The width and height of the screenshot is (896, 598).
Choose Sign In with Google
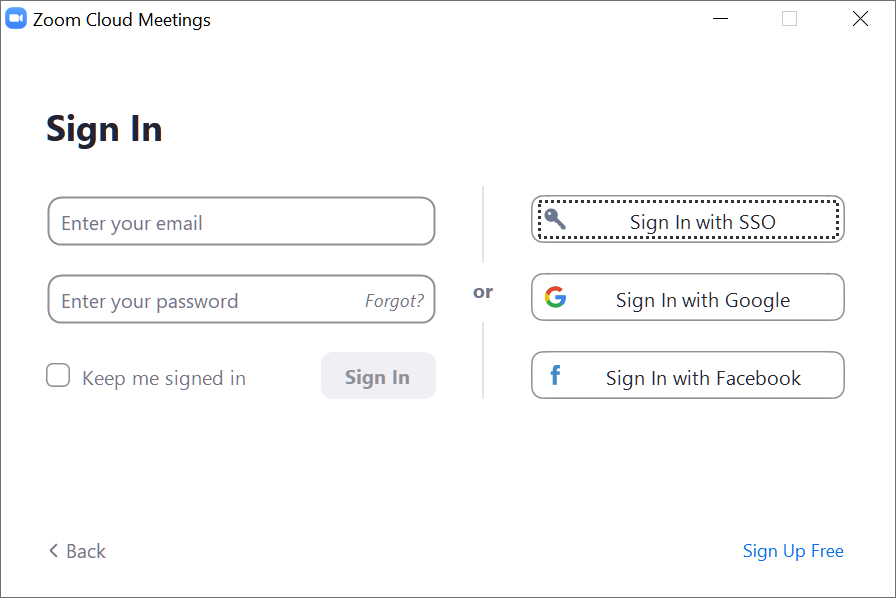point(702,300)
